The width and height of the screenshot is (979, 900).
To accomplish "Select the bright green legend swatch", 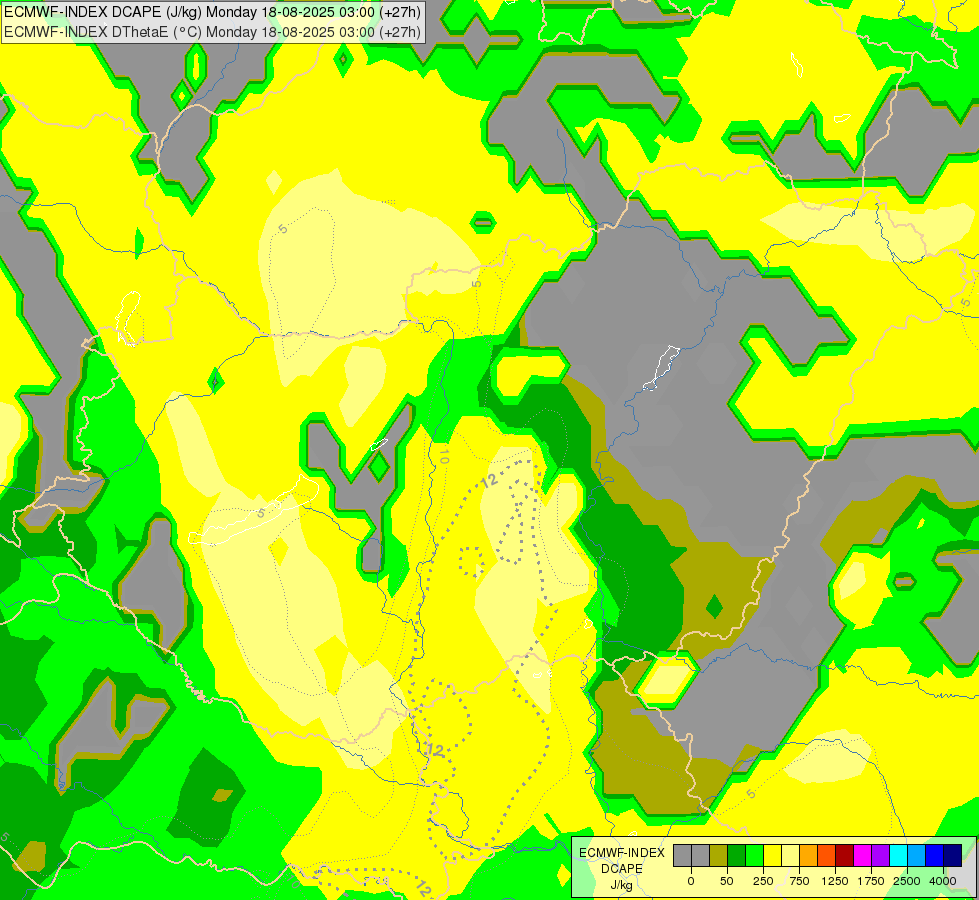I will [754, 855].
